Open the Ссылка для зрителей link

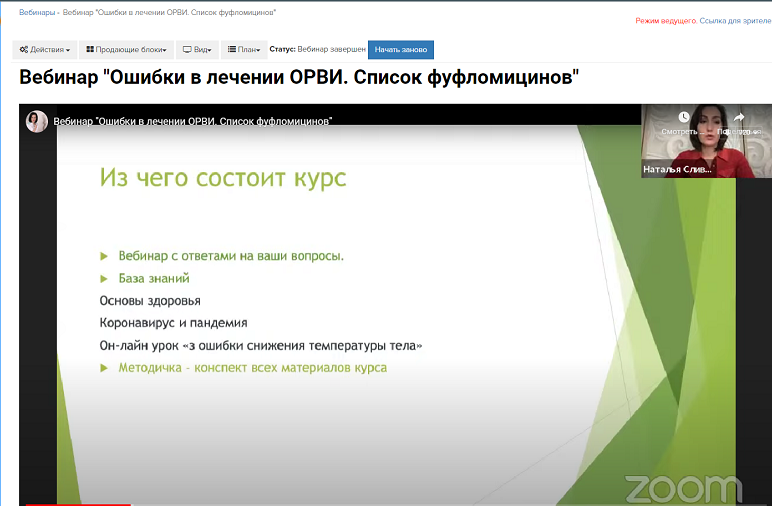pyautogui.click(x=739, y=21)
